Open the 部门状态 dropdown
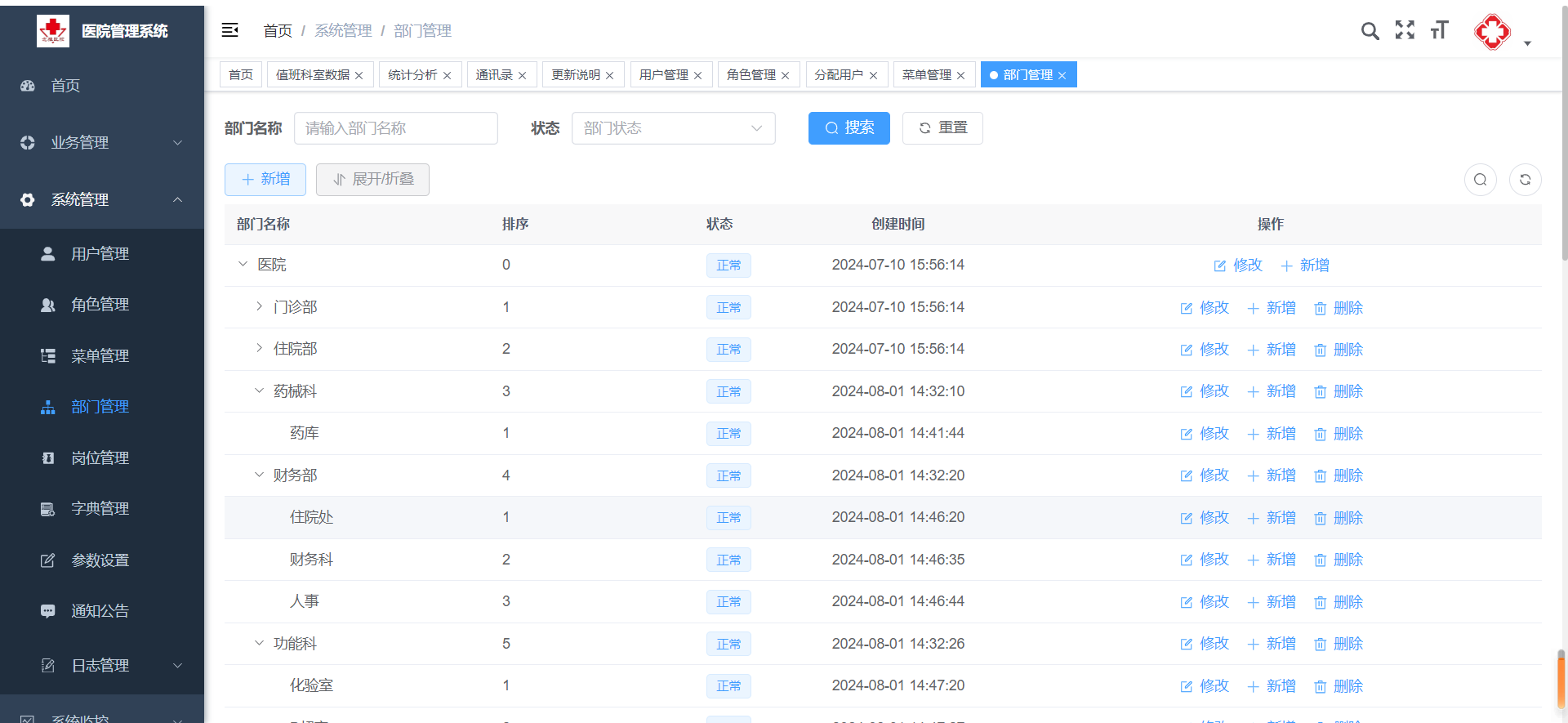Viewport: 1568px width, 723px height. 673,128
